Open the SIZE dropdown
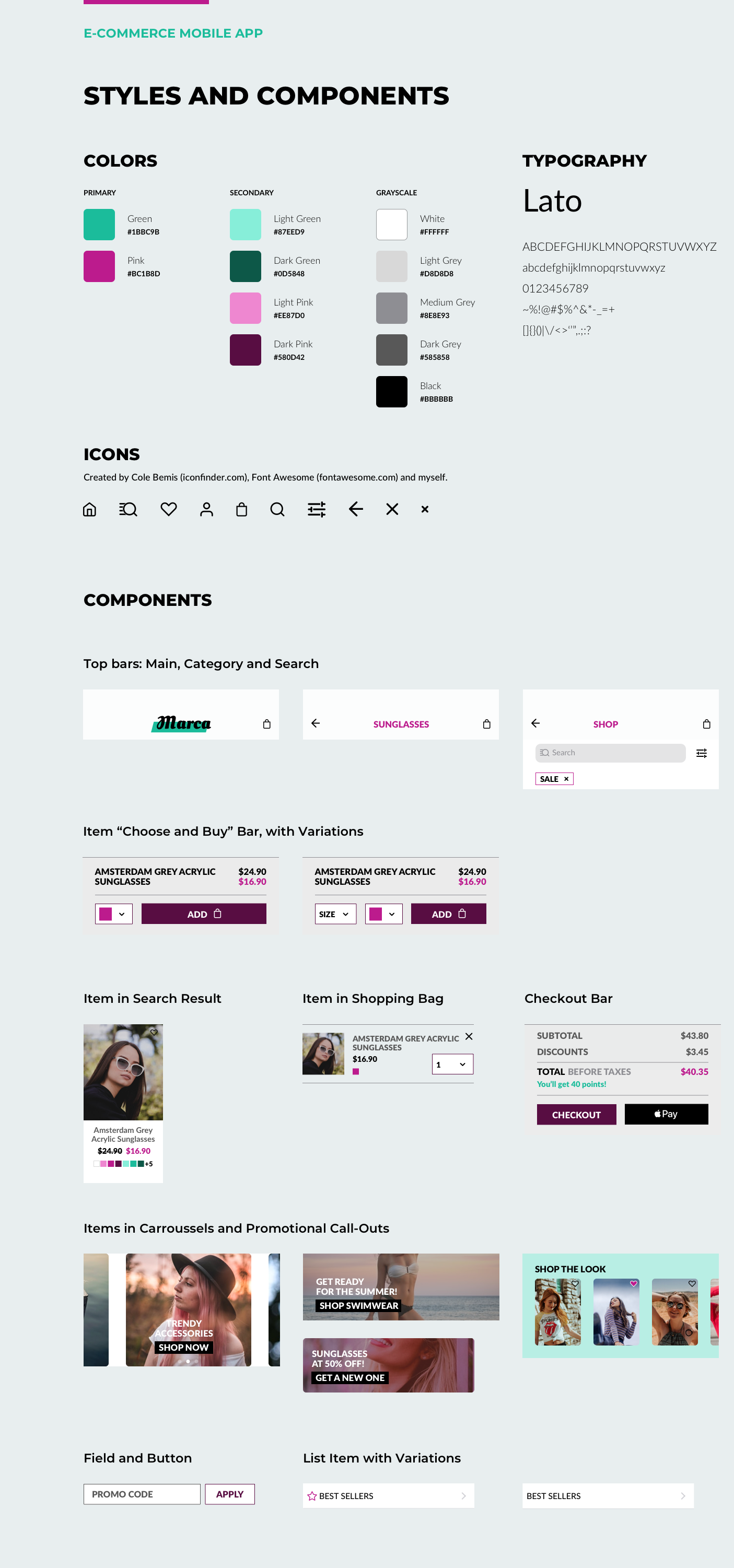 click(x=335, y=914)
